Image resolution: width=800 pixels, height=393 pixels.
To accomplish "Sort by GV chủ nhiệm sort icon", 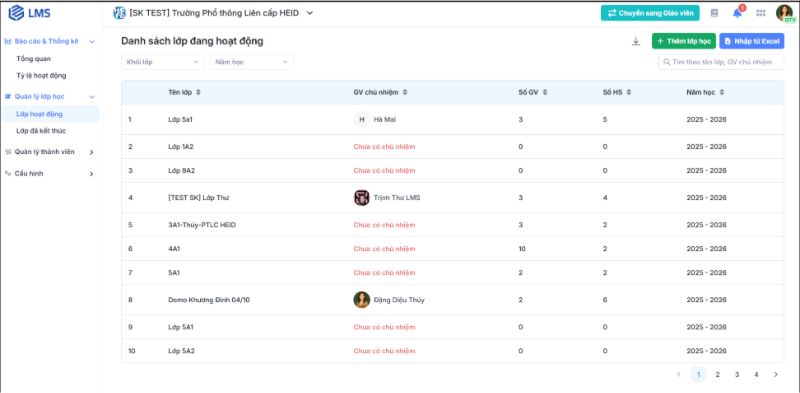I will tap(405, 92).
